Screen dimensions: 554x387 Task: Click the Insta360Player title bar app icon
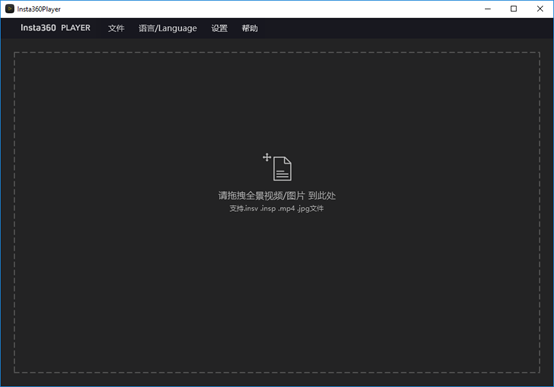click(10, 9)
